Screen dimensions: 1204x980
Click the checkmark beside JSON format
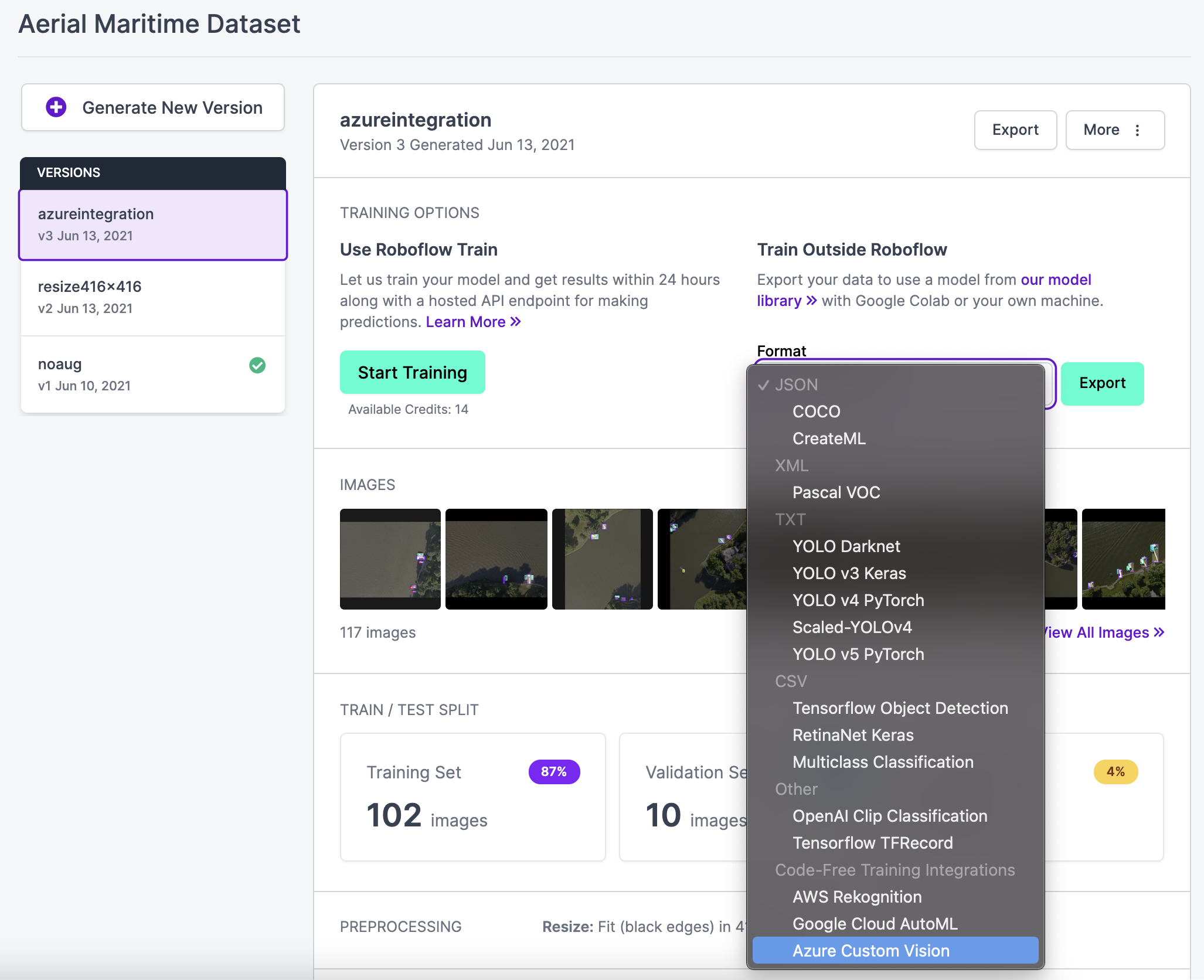click(x=764, y=384)
